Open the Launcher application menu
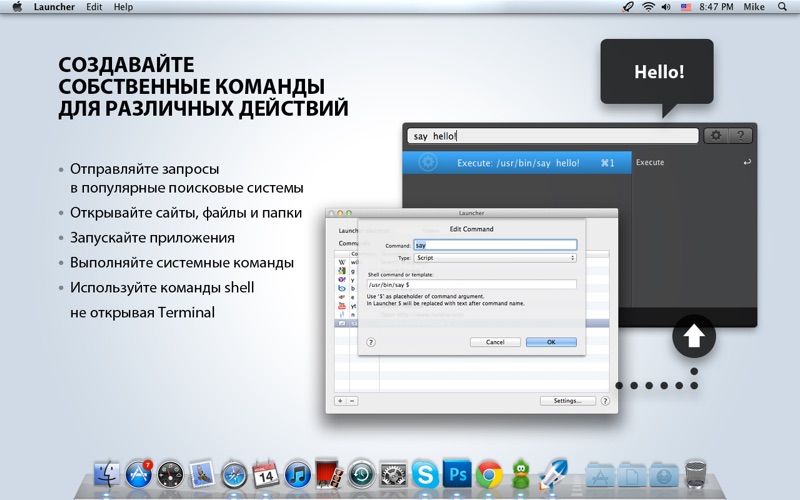Screen dimensions: 800x500 (x=54, y=7)
